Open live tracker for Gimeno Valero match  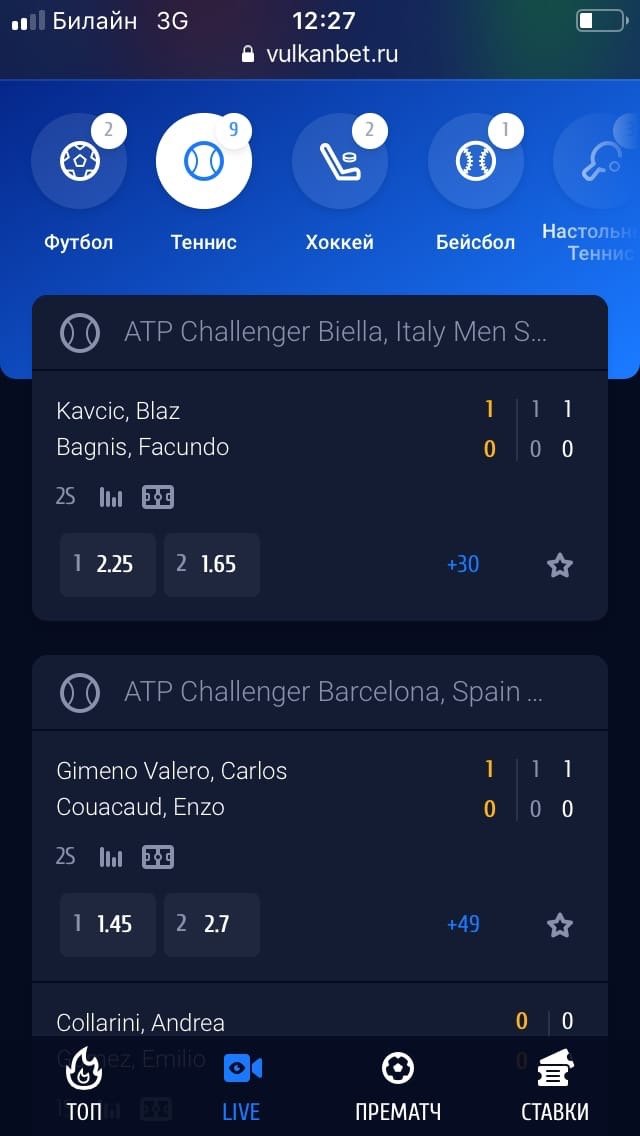pyautogui.click(x=158, y=857)
